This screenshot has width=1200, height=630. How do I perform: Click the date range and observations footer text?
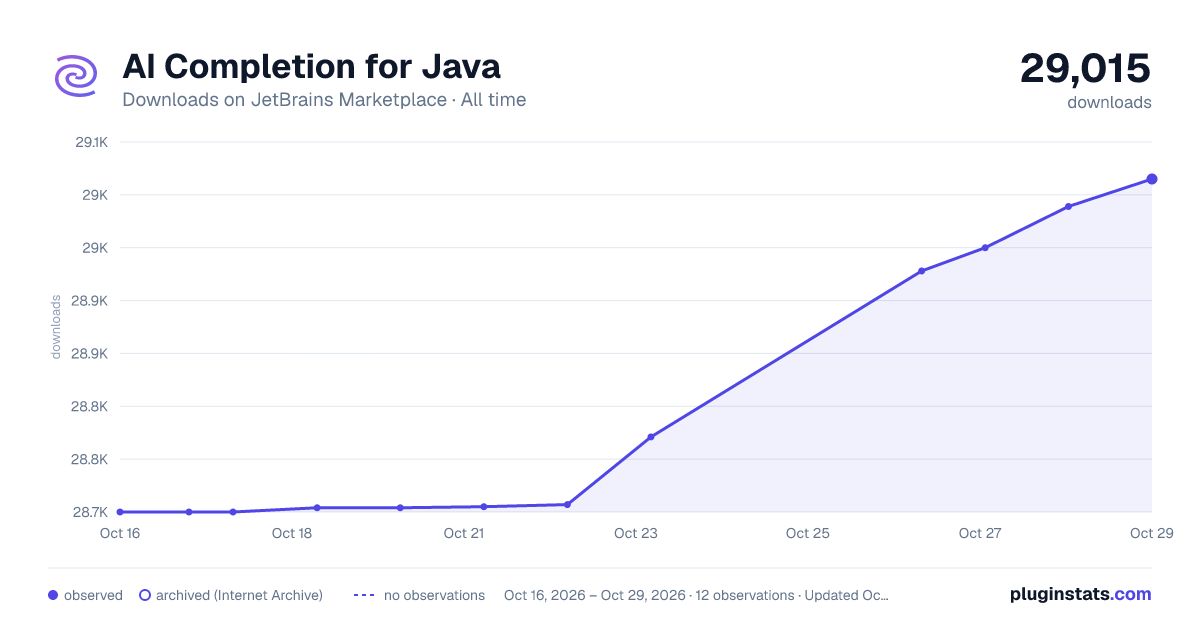click(696, 595)
